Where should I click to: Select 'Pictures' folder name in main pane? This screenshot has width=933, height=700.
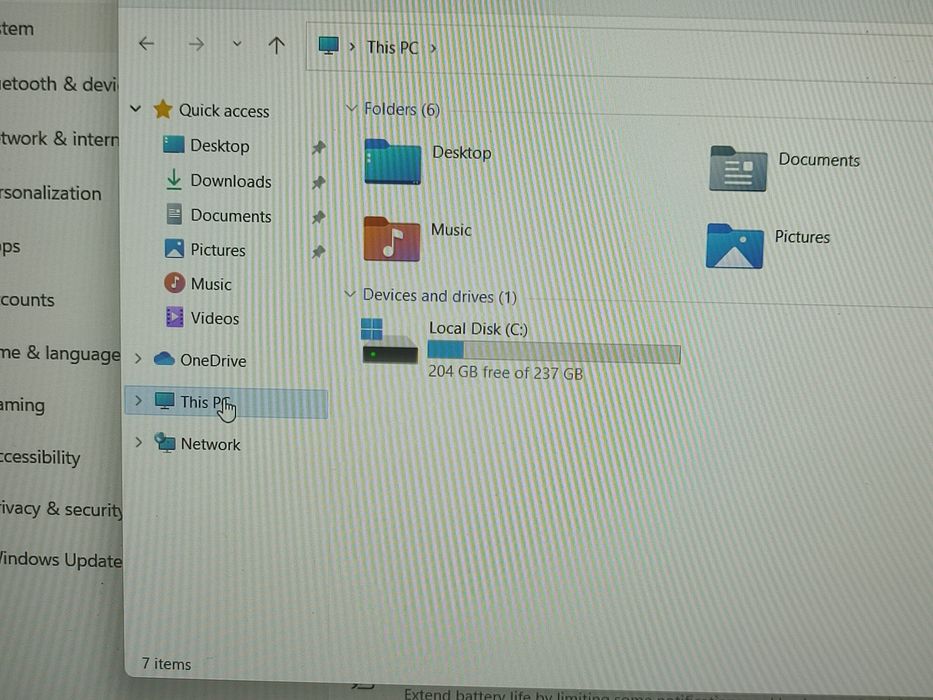pyautogui.click(x=802, y=237)
